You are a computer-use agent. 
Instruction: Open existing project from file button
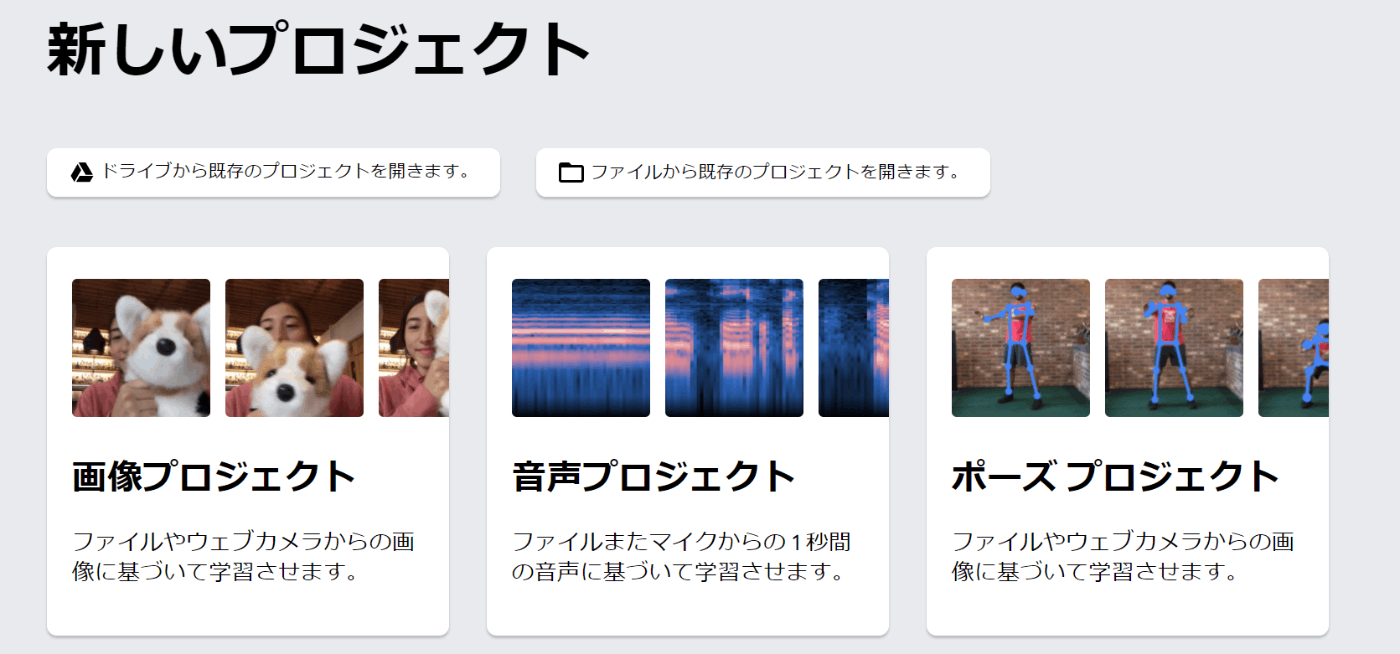point(763,172)
